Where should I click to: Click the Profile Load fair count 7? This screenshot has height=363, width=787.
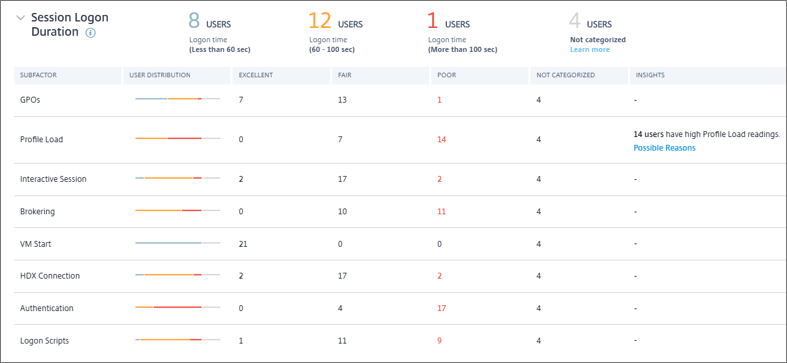point(340,140)
